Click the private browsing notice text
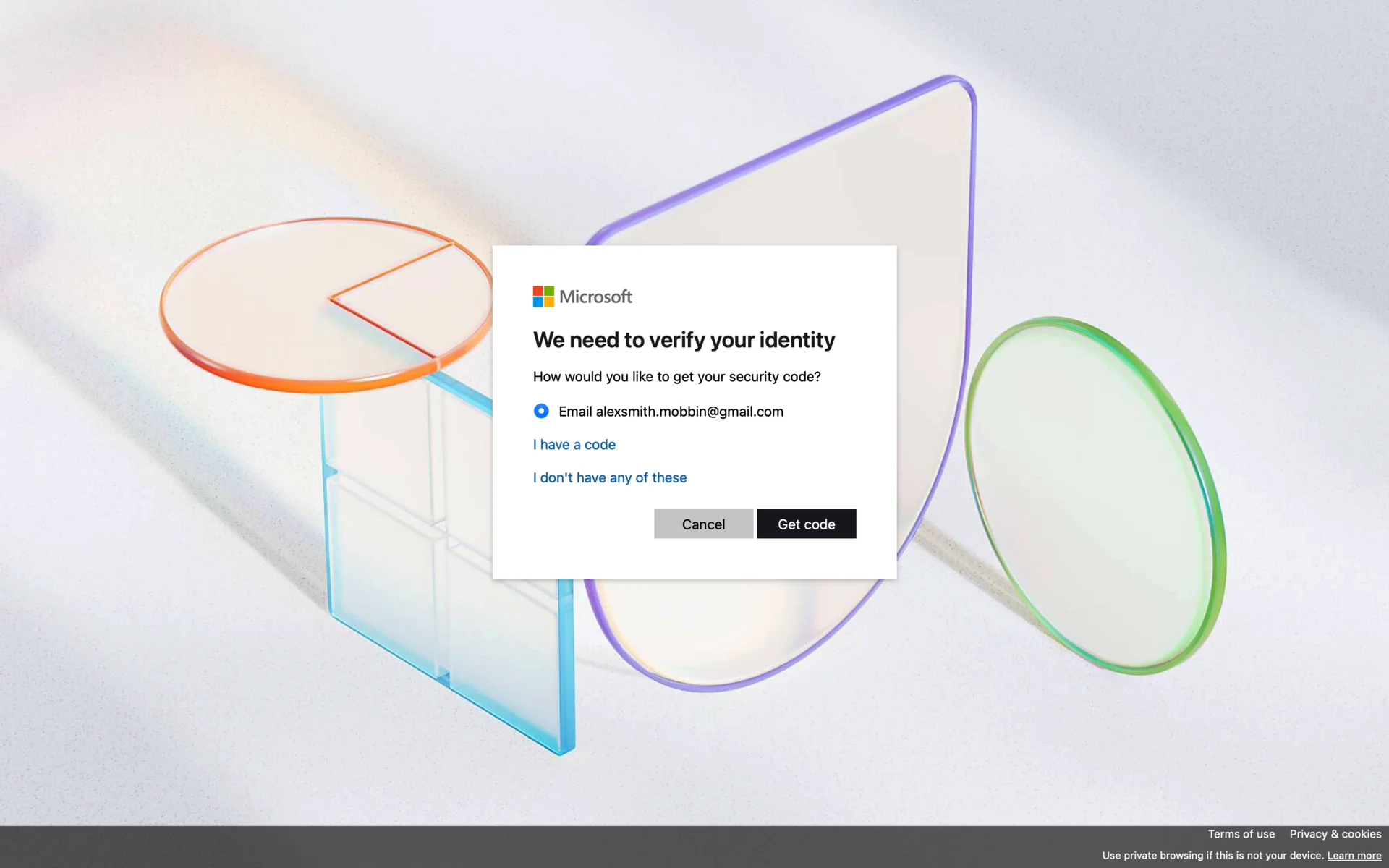1389x868 pixels. [1212, 856]
